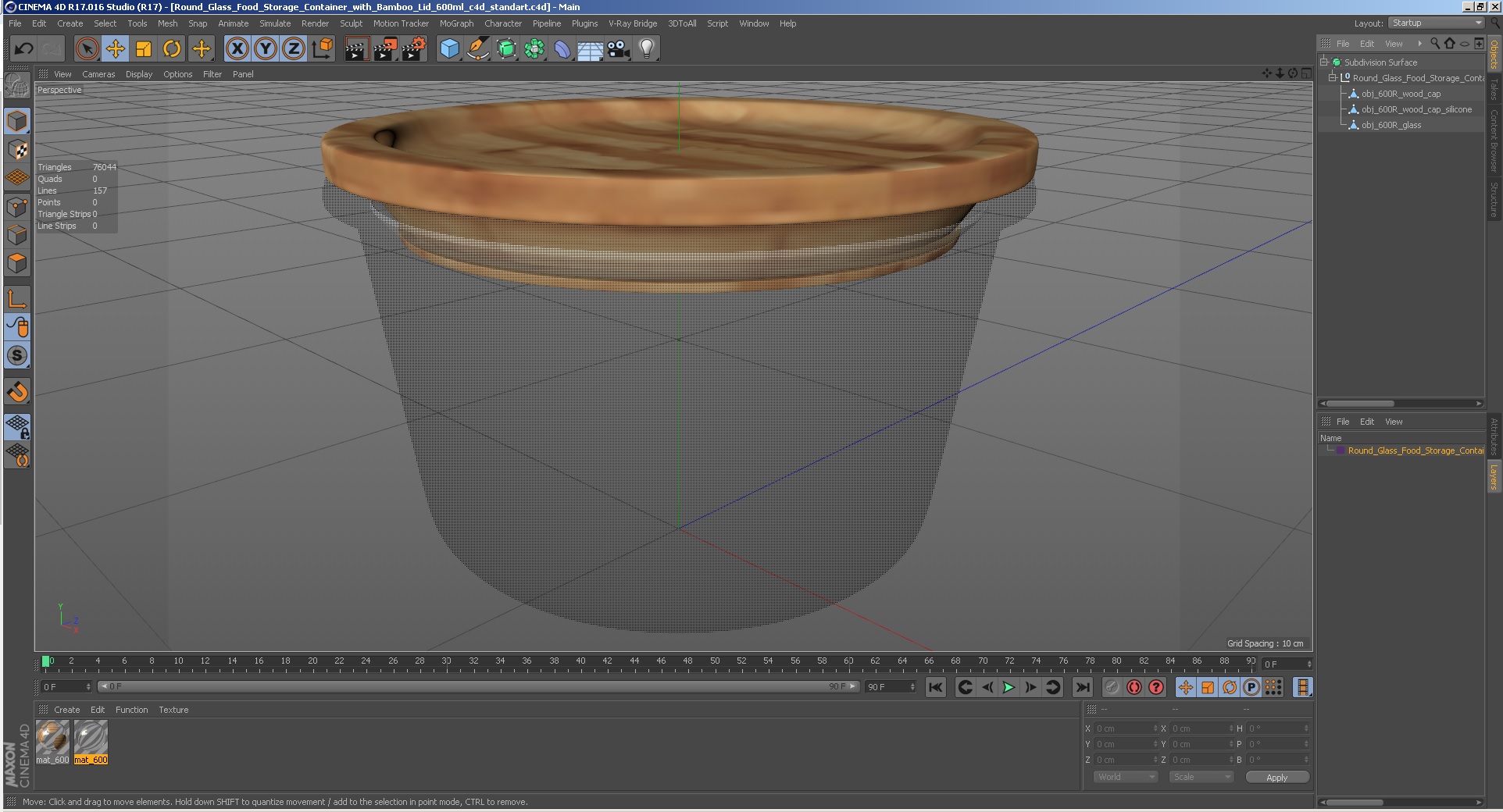Open viewport Display menu
The height and width of the screenshot is (812, 1503).
point(139,74)
